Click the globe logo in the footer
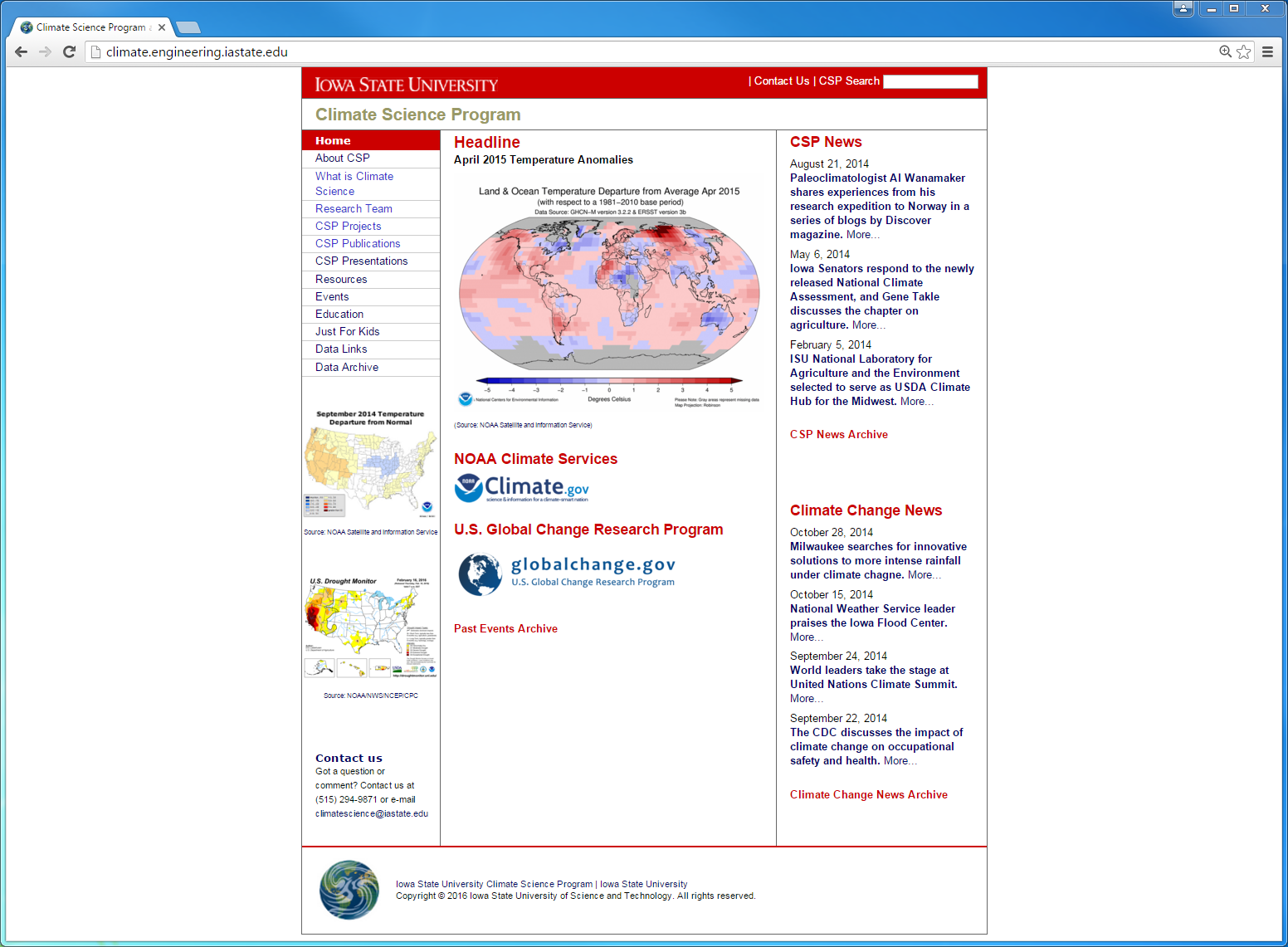This screenshot has height=947, width=1288. pos(349,890)
